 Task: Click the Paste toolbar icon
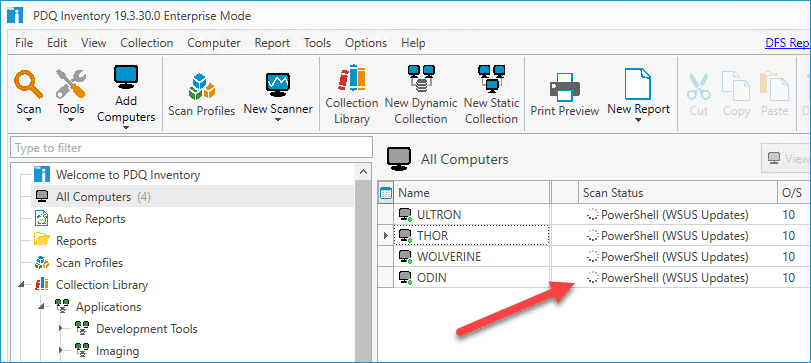774,86
